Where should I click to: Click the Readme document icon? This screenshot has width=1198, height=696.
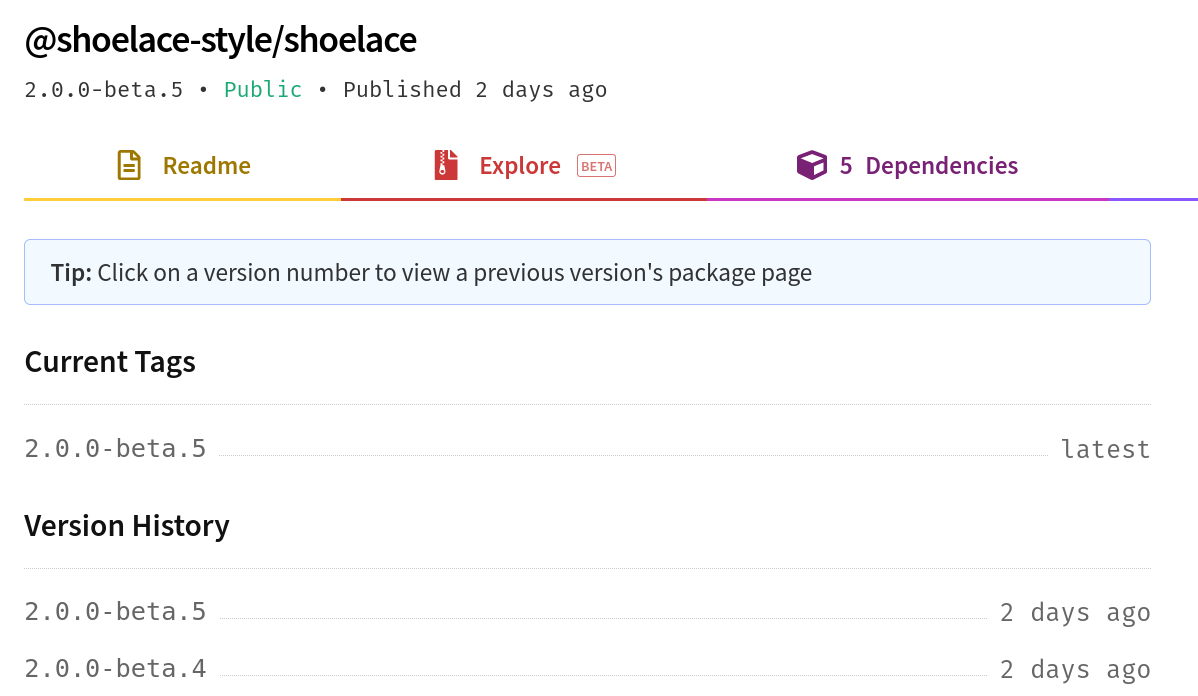click(129, 165)
